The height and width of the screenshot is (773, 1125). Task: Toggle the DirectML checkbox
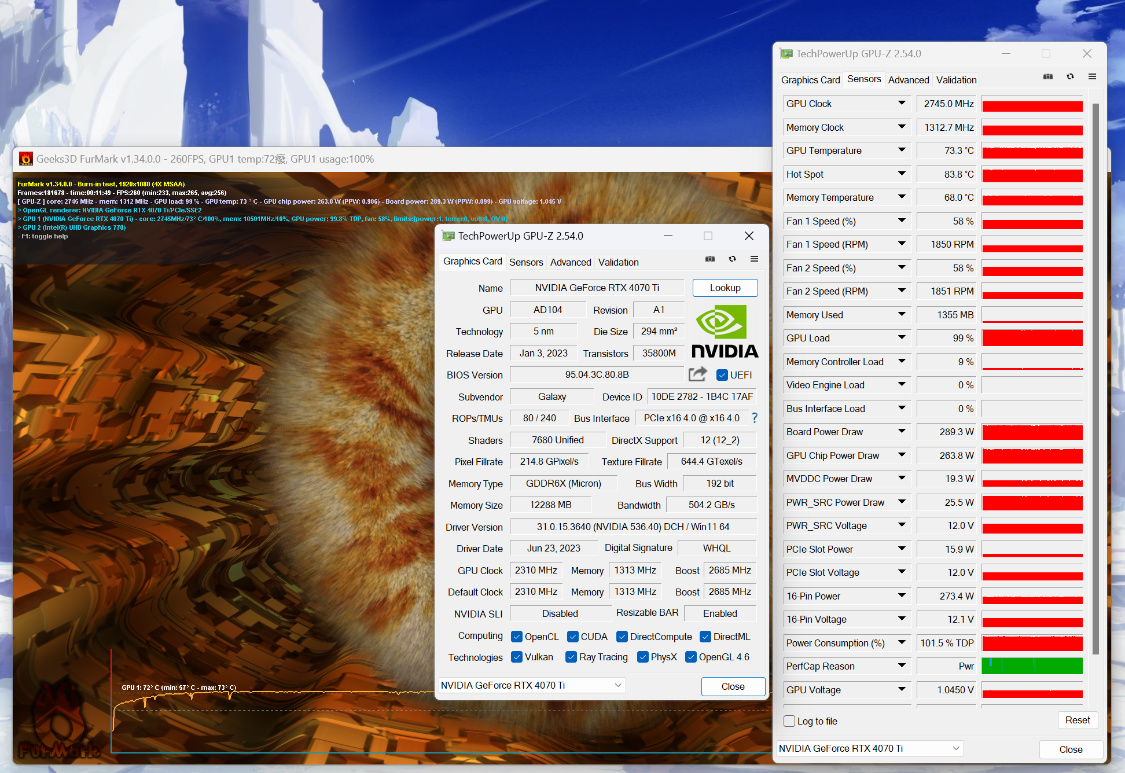[x=705, y=637]
